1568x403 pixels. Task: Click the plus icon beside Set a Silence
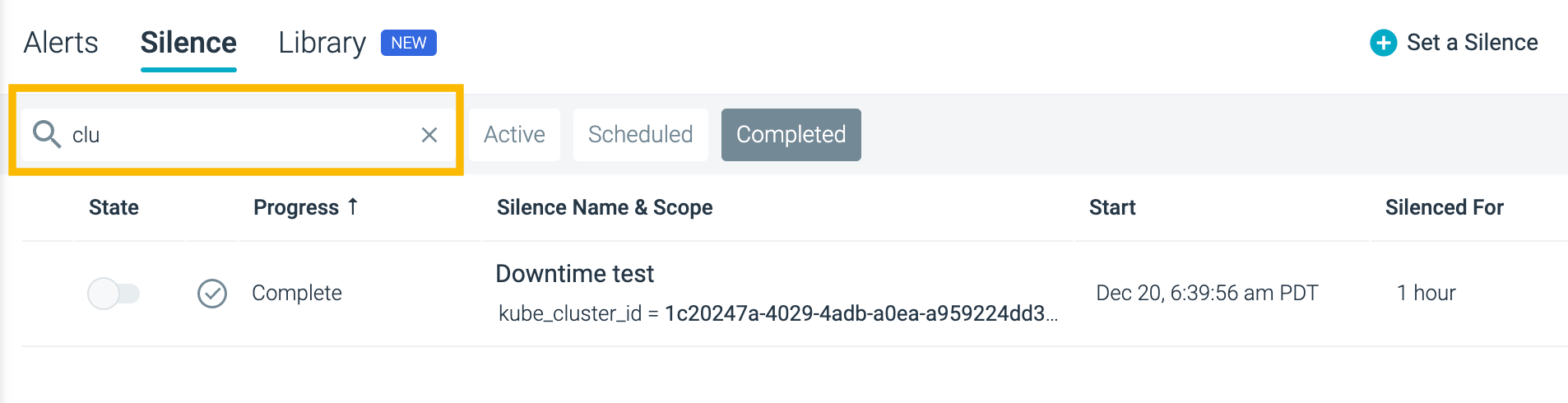(1384, 43)
